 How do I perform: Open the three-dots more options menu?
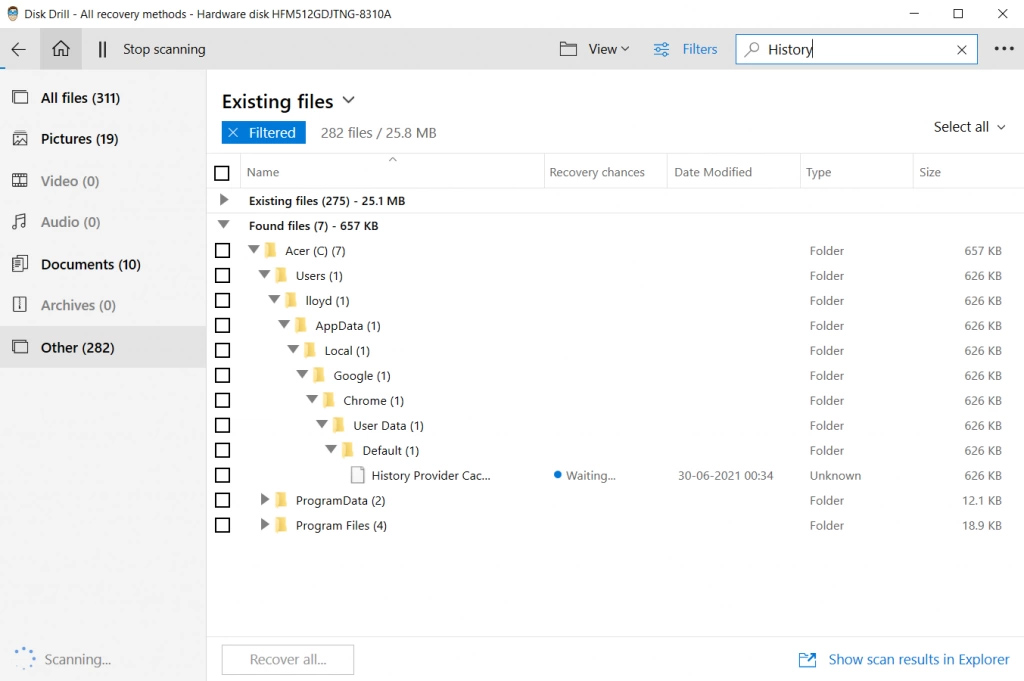1004,49
